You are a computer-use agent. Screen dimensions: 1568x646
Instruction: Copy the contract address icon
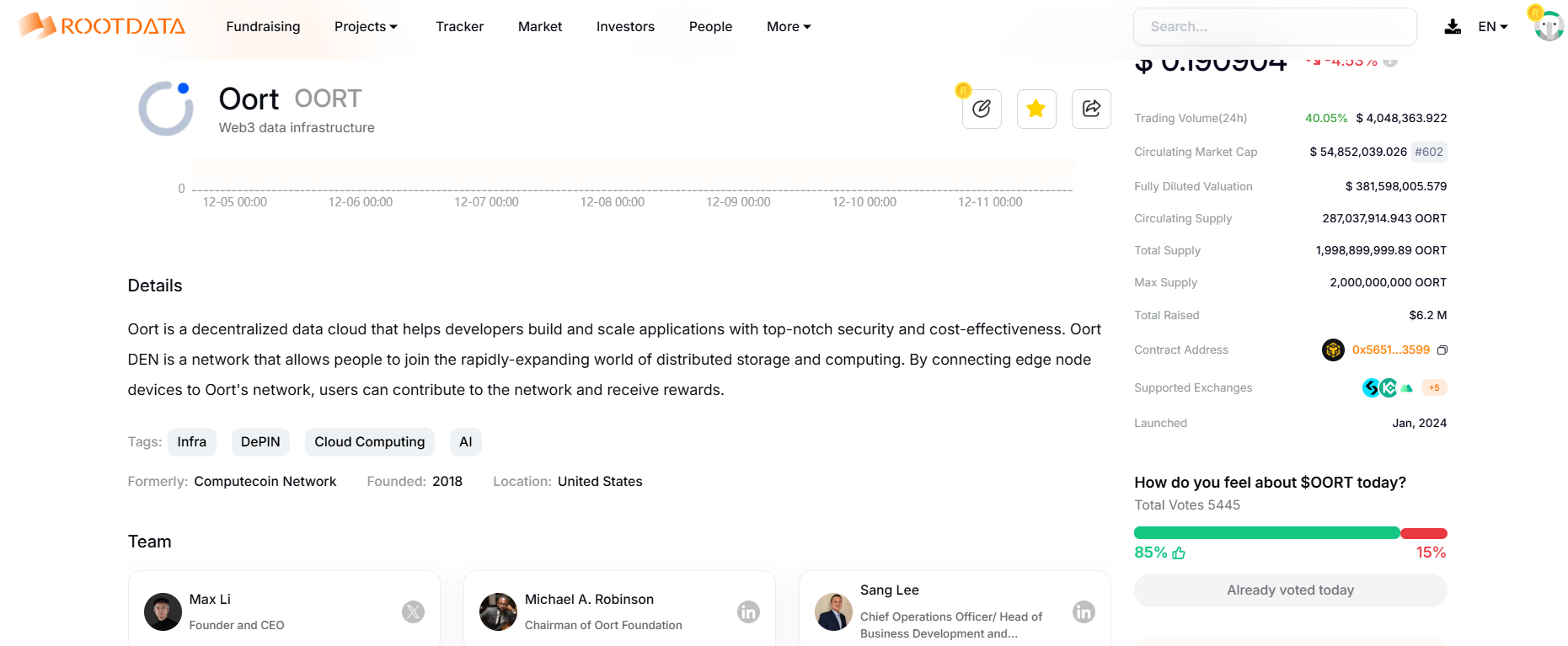coord(1442,350)
